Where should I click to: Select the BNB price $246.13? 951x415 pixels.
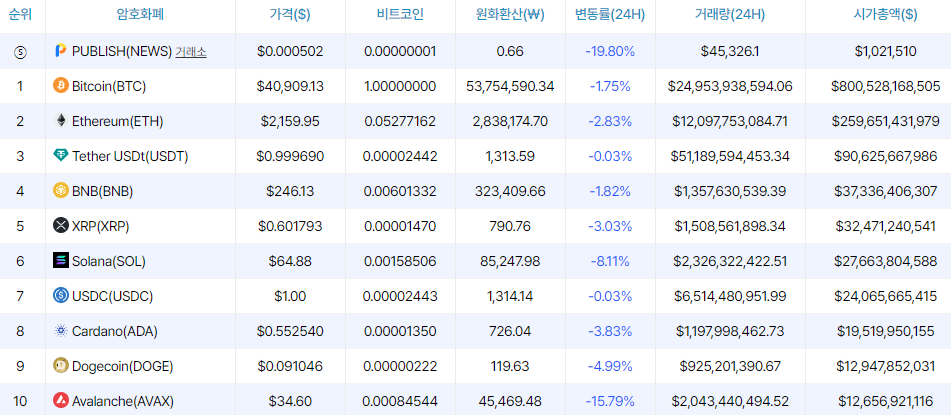pos(290,191)
